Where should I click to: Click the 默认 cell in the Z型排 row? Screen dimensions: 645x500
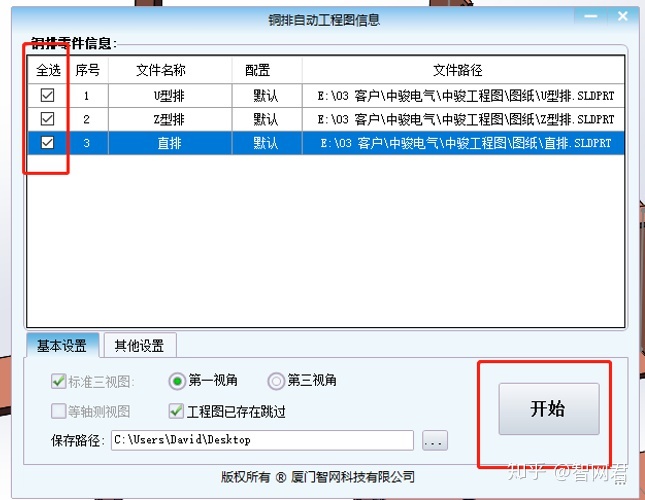pos(267,120)
